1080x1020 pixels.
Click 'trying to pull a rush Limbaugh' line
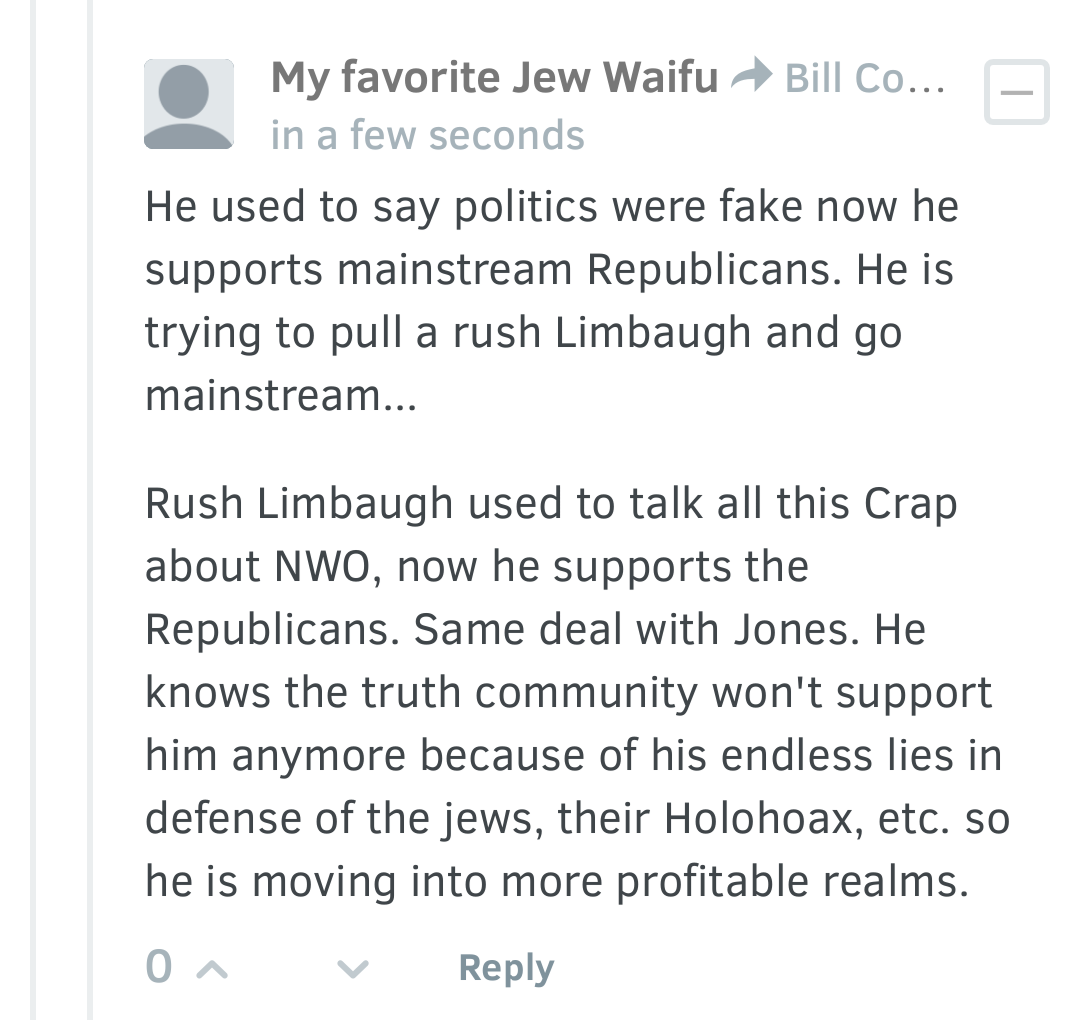tap(448, 333)
